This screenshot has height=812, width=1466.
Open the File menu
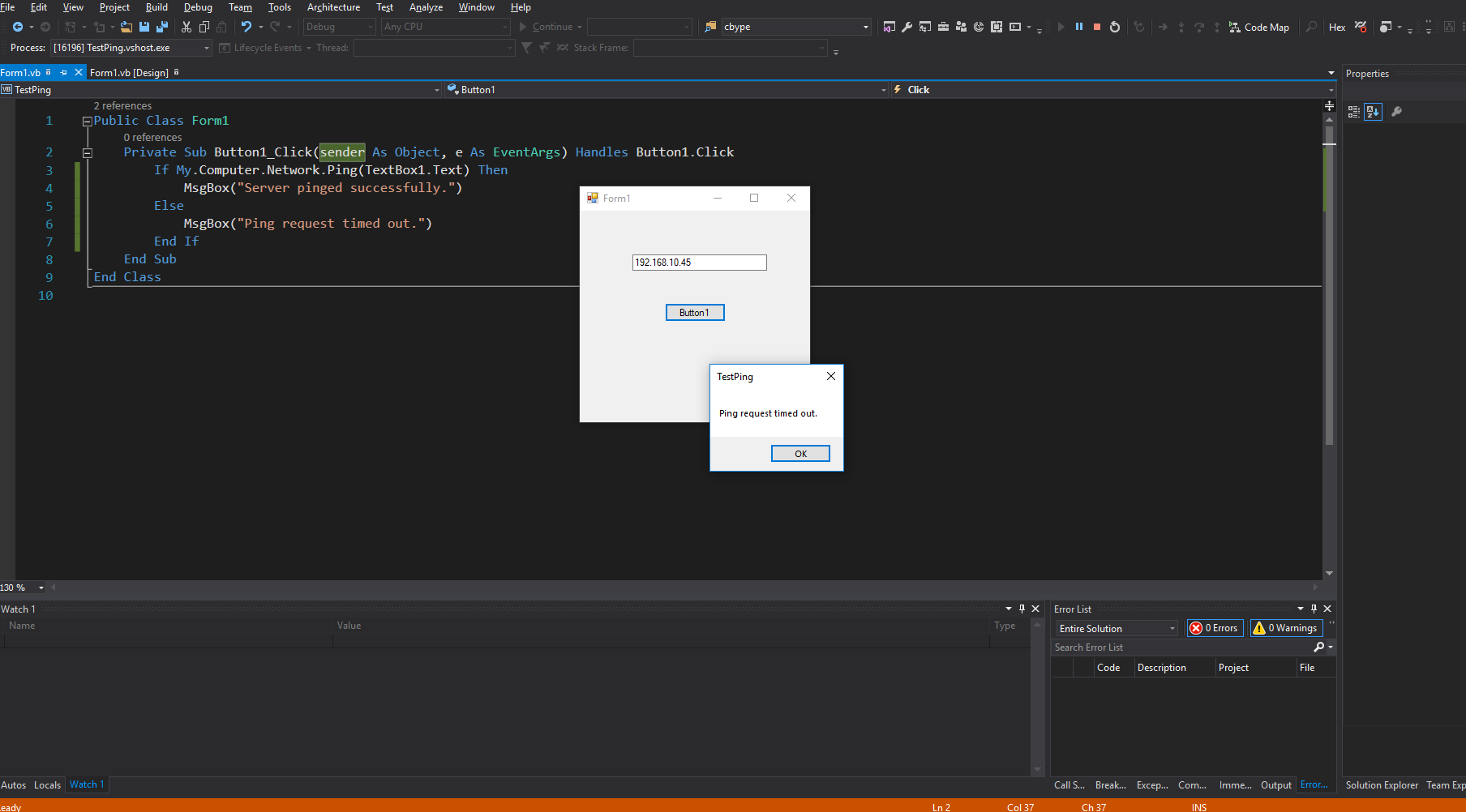click(x=7, y=7)
